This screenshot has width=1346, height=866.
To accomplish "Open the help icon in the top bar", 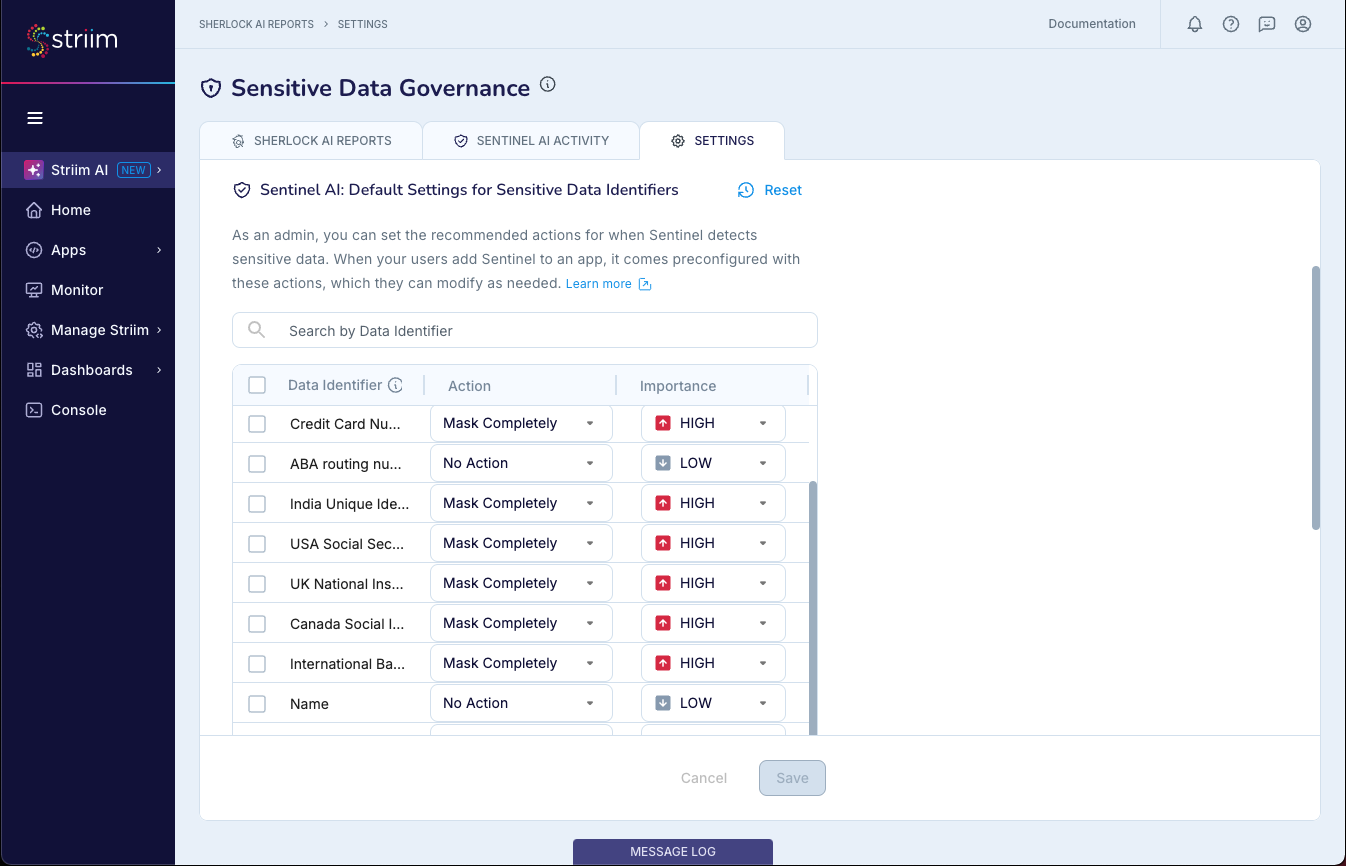I will (x=1230, y=24).
